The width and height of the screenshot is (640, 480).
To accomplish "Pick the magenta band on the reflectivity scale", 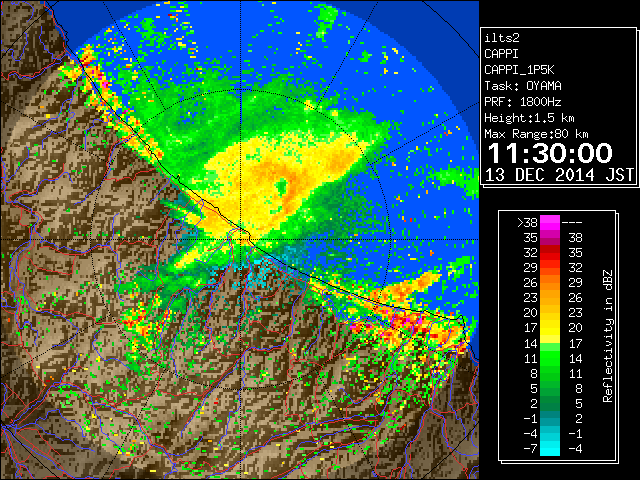I will point(550,223).
